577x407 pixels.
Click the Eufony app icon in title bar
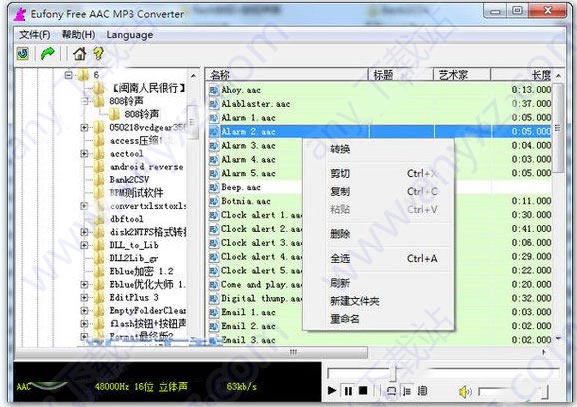[20, 14]
